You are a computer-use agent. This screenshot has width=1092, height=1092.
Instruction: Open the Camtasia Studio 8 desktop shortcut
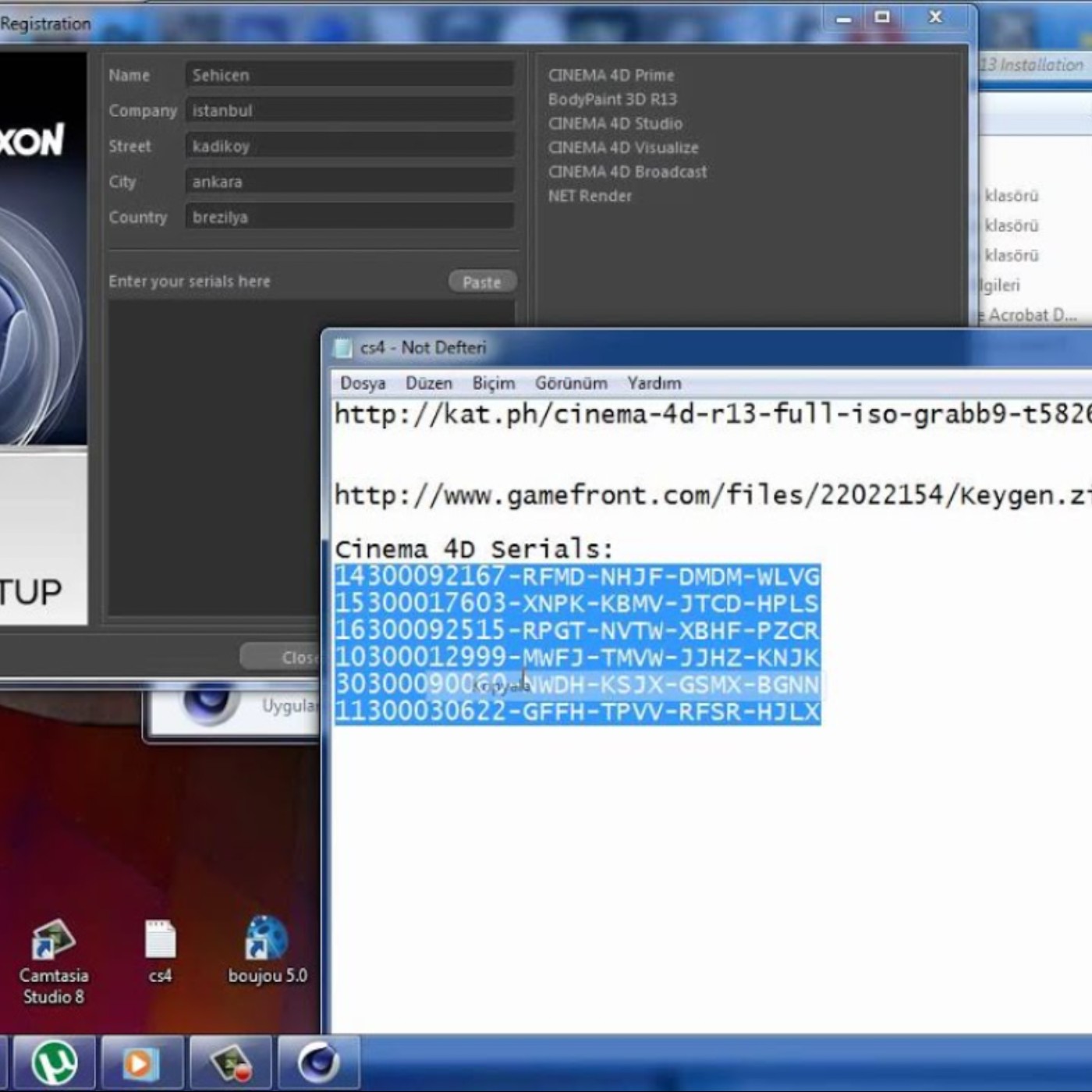(53, 961)
